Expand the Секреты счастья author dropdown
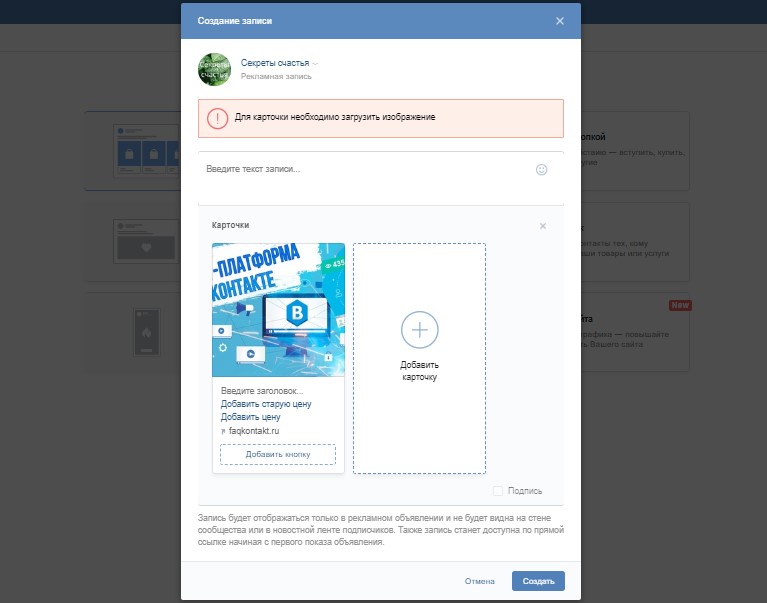This screenshot has height=603, width=767. 315,64
